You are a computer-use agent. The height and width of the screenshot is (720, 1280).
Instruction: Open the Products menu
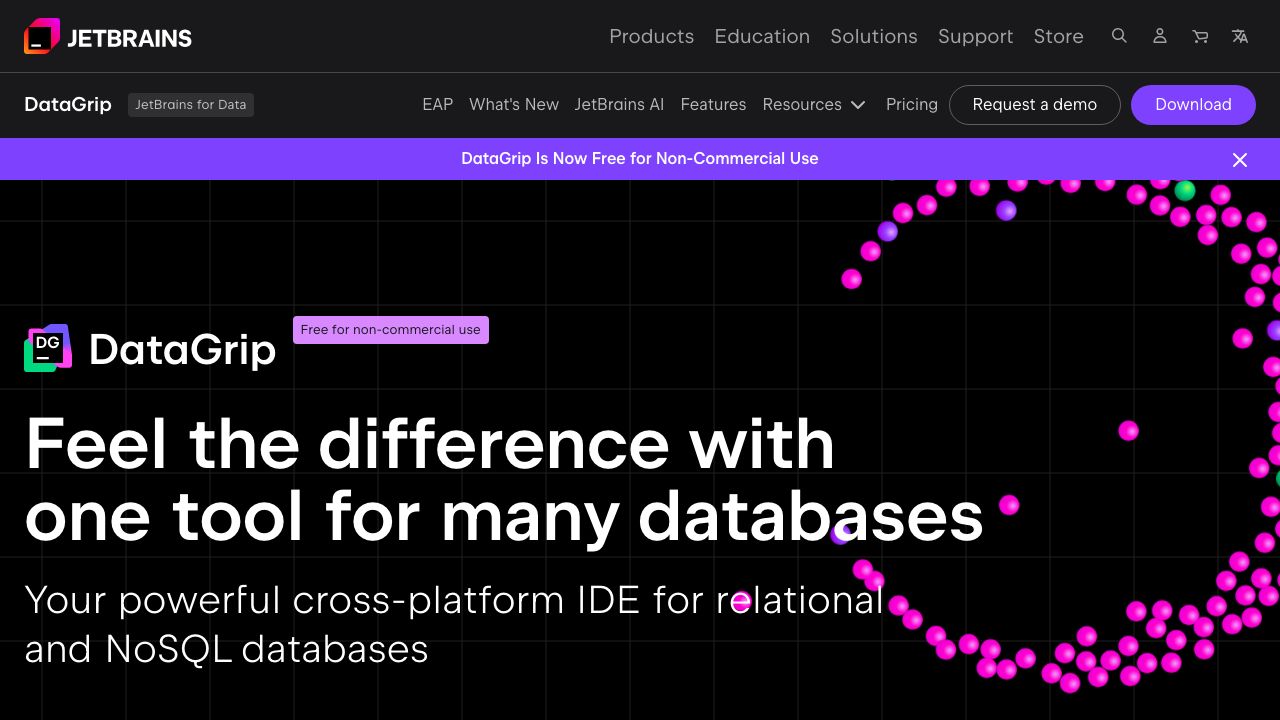point(651,36)
